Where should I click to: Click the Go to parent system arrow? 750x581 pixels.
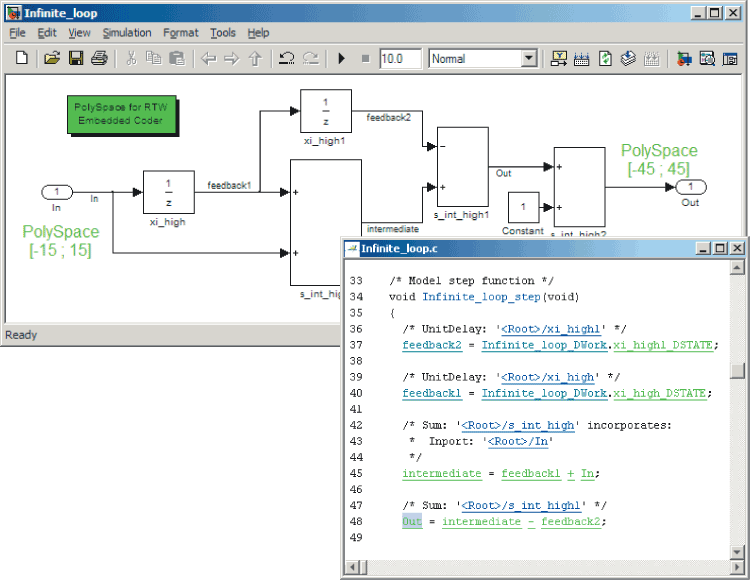click(257, 59)
